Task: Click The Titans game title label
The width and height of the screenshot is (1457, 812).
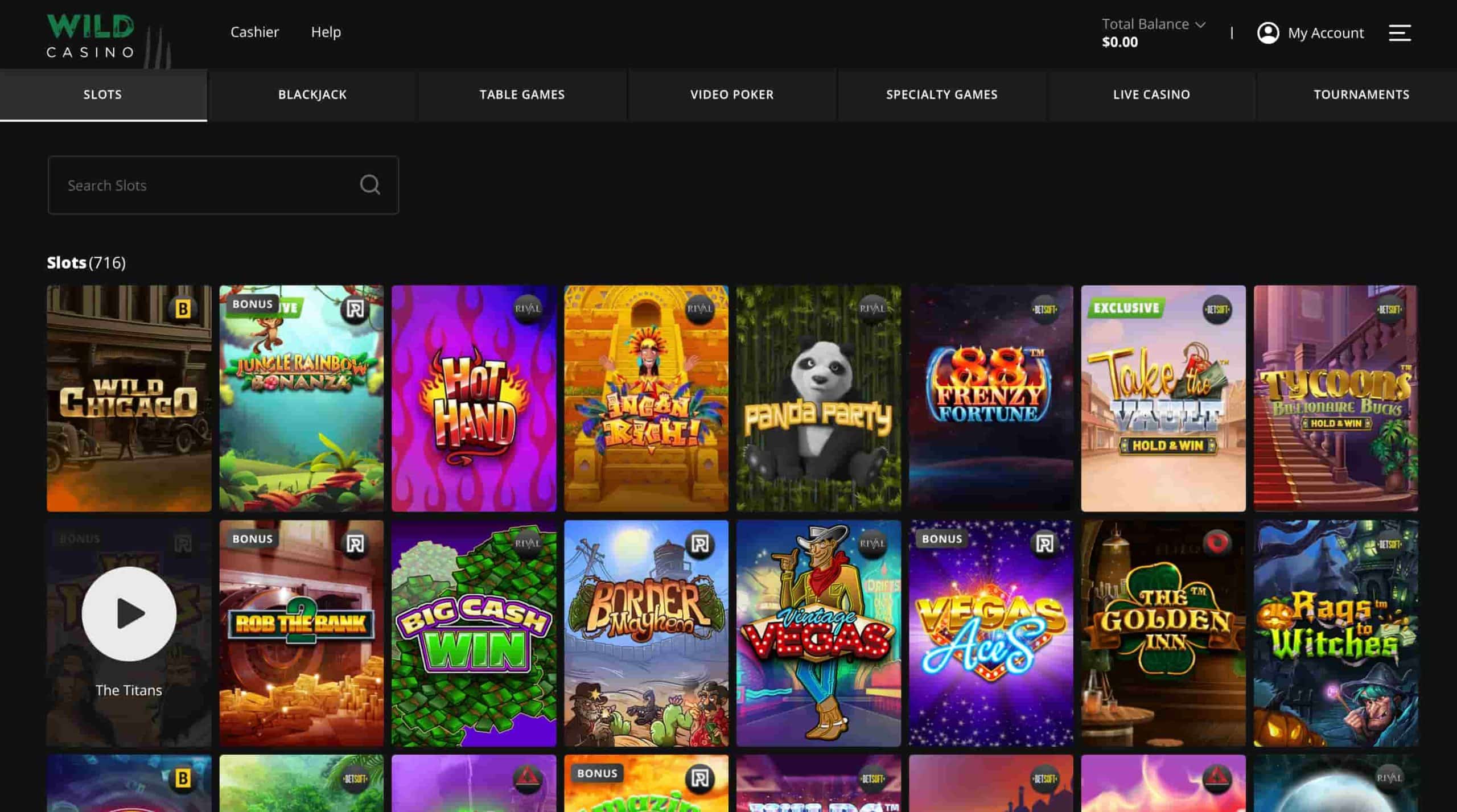Action: 129,690
